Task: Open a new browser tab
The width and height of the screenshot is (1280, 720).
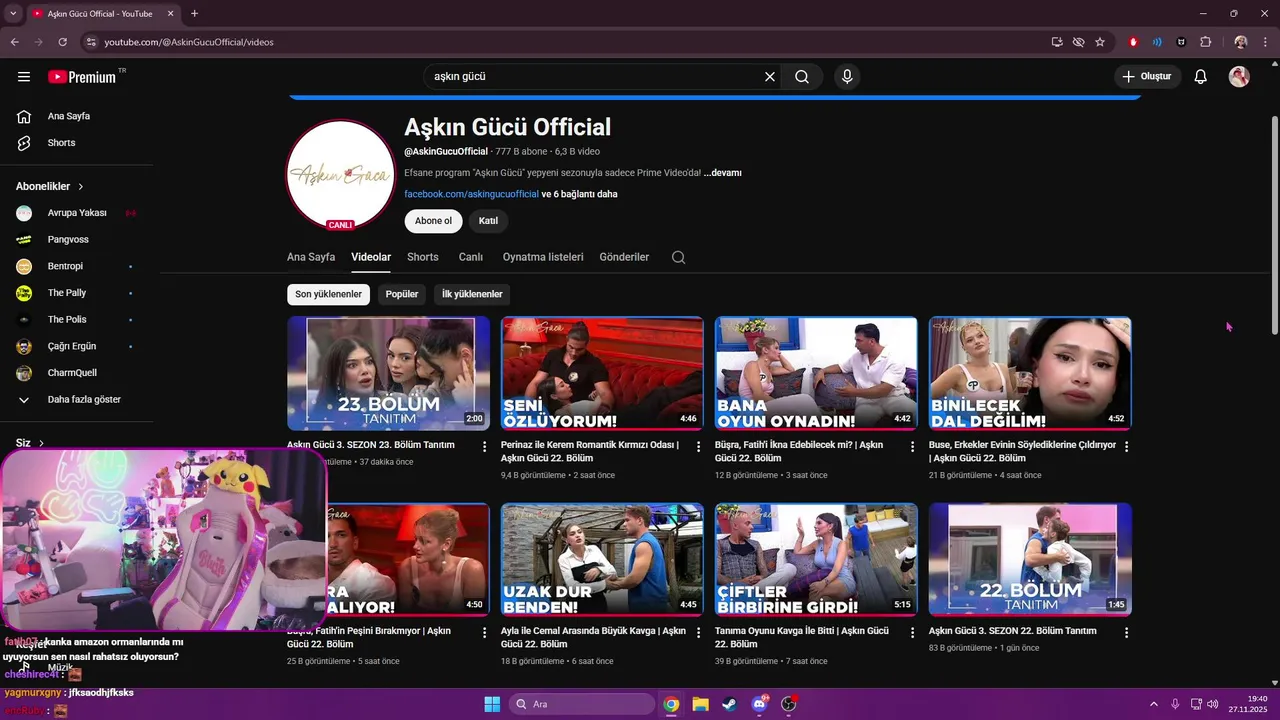Action: click(x=194, y=13)
